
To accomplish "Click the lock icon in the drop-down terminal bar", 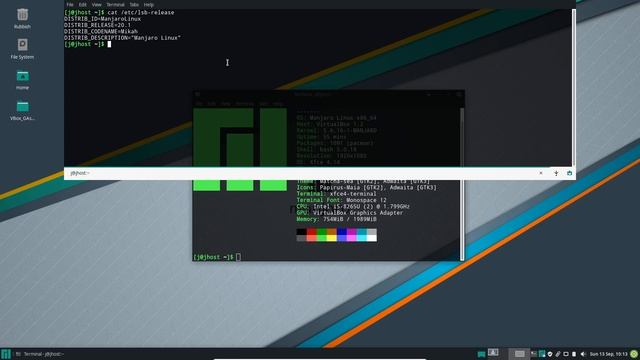I will 569,173.
